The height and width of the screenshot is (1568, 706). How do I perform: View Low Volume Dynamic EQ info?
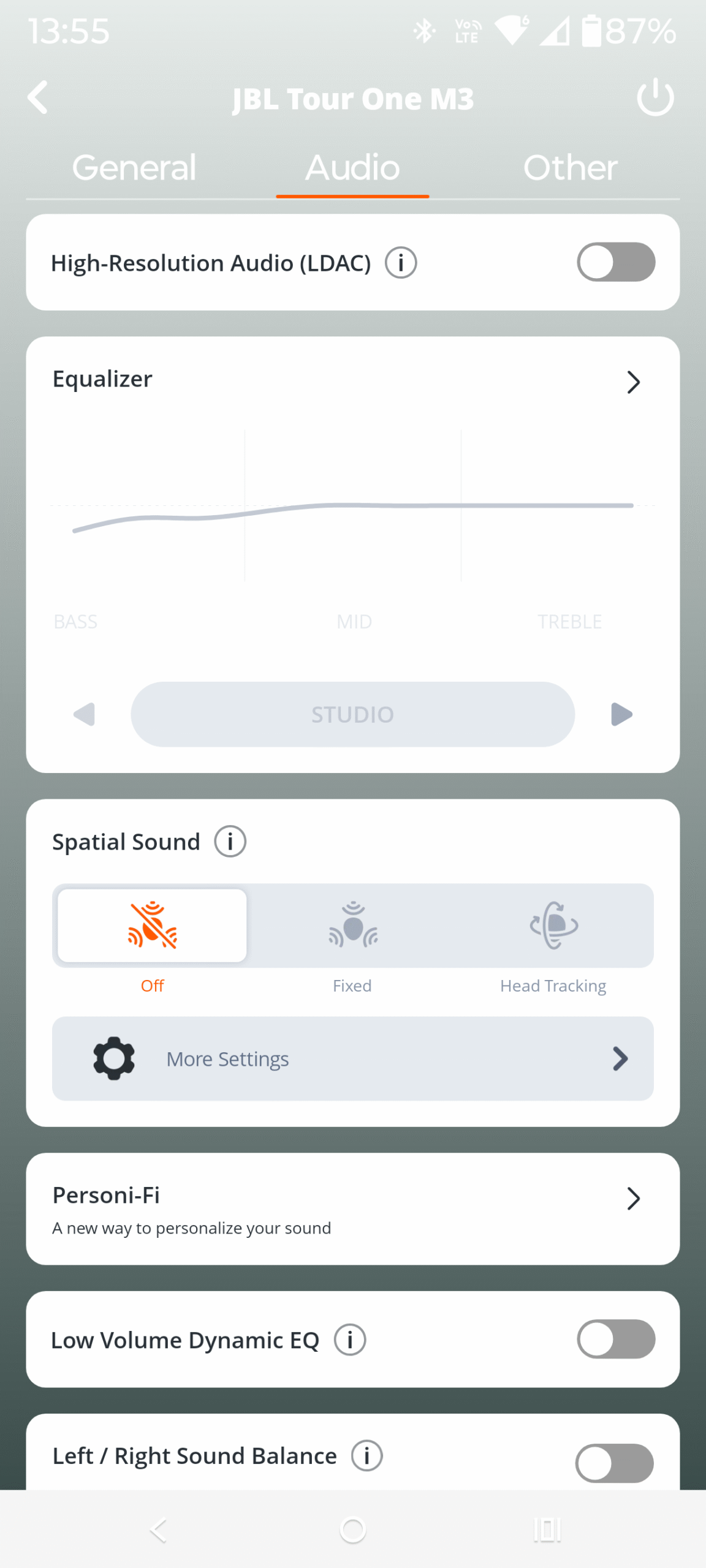350,1340
